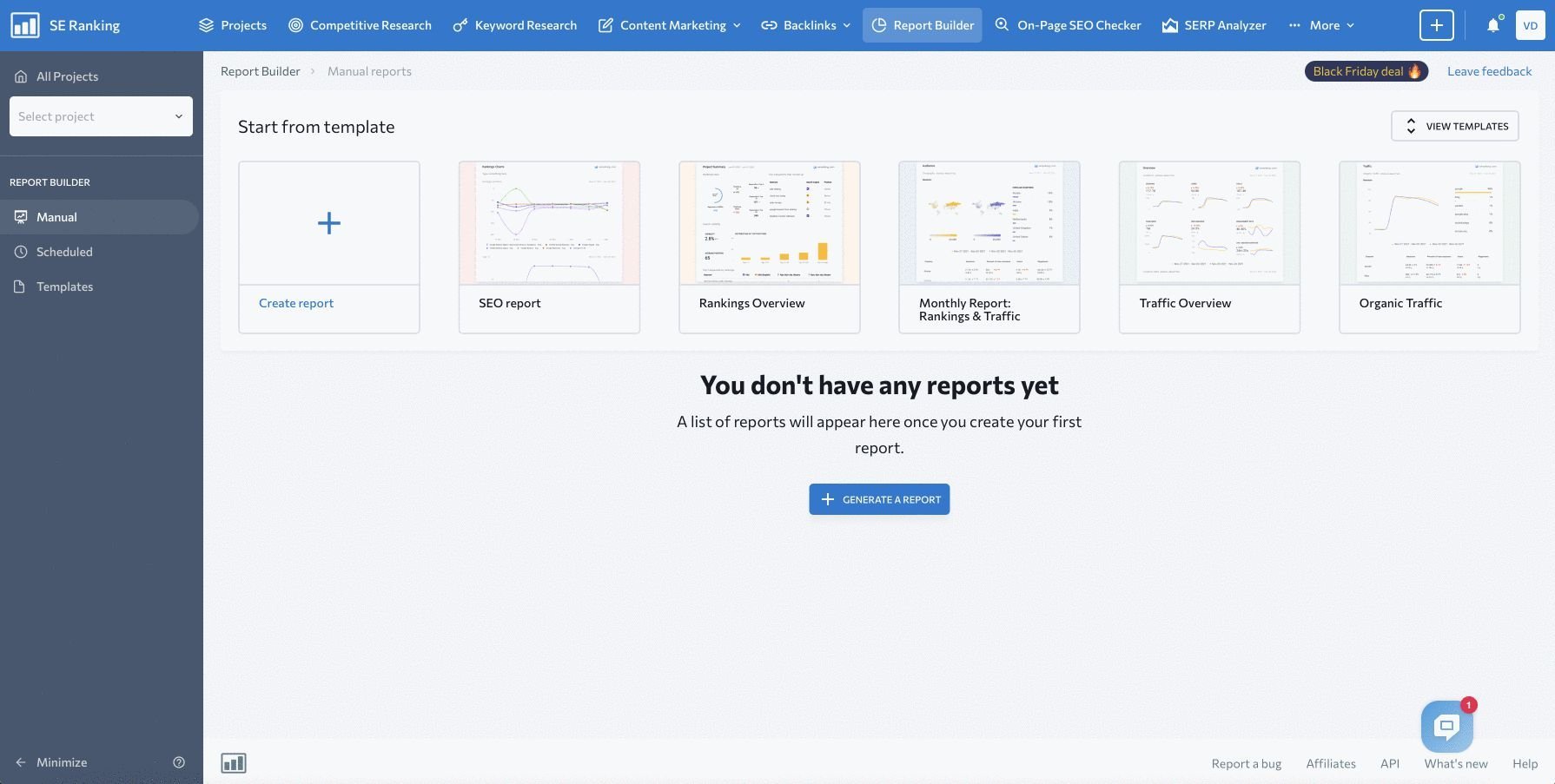Click the Manual reports breadcrumb text
The width and height of the screenshot is (1555, 784).
point(369,71)
